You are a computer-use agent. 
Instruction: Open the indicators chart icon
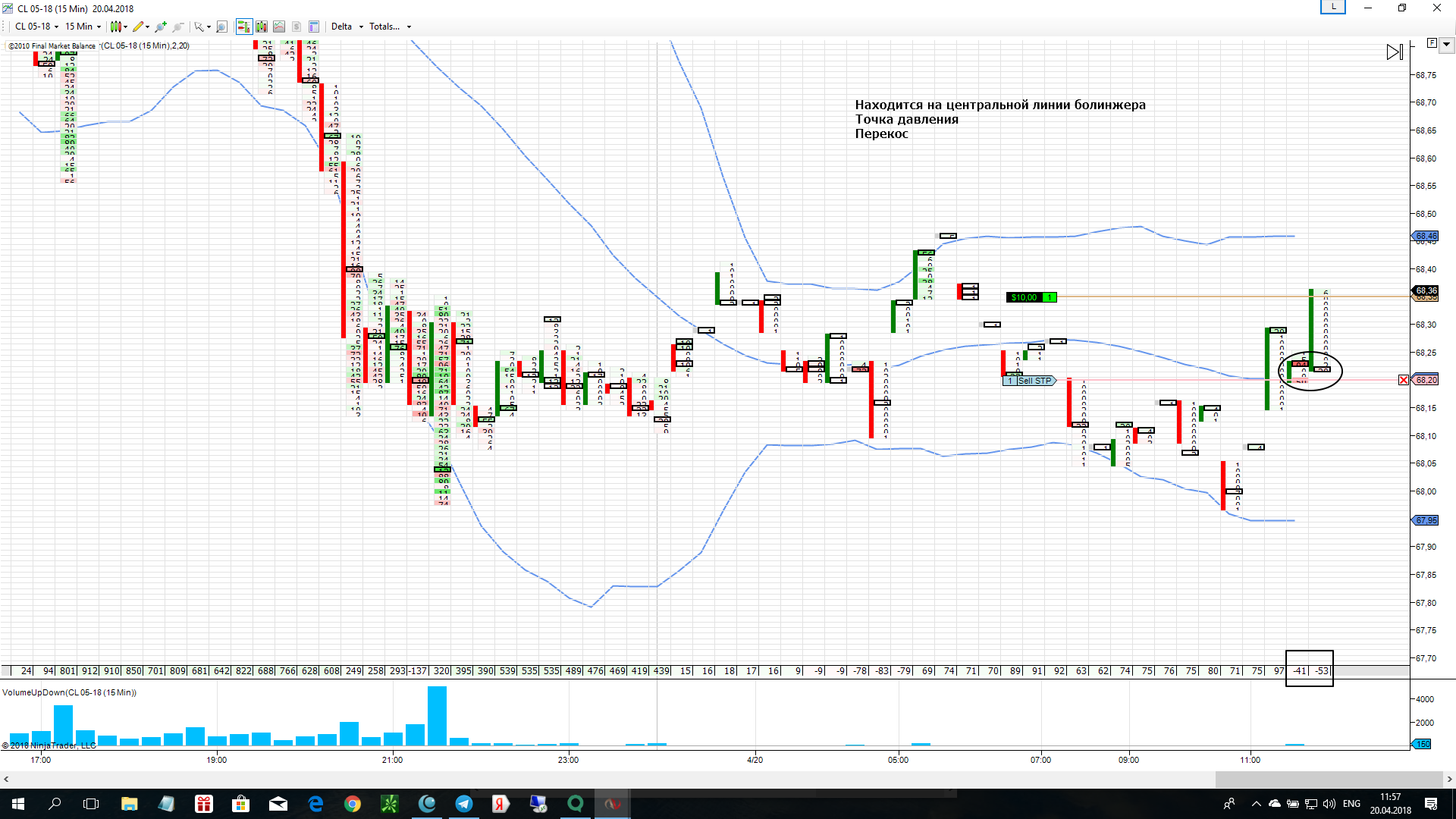click(262, 27)
